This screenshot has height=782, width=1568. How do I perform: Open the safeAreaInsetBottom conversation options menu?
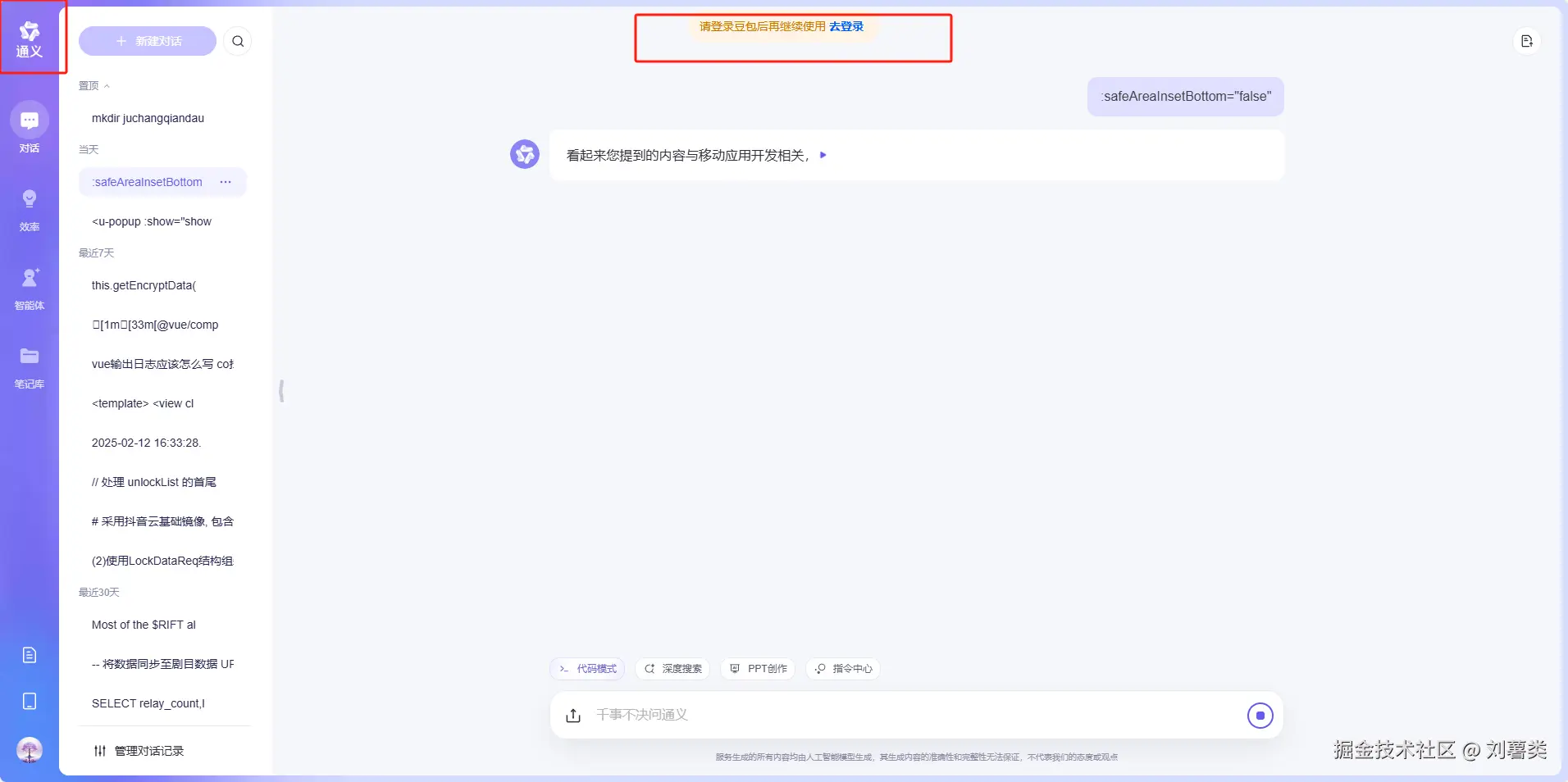coord(226,182)
